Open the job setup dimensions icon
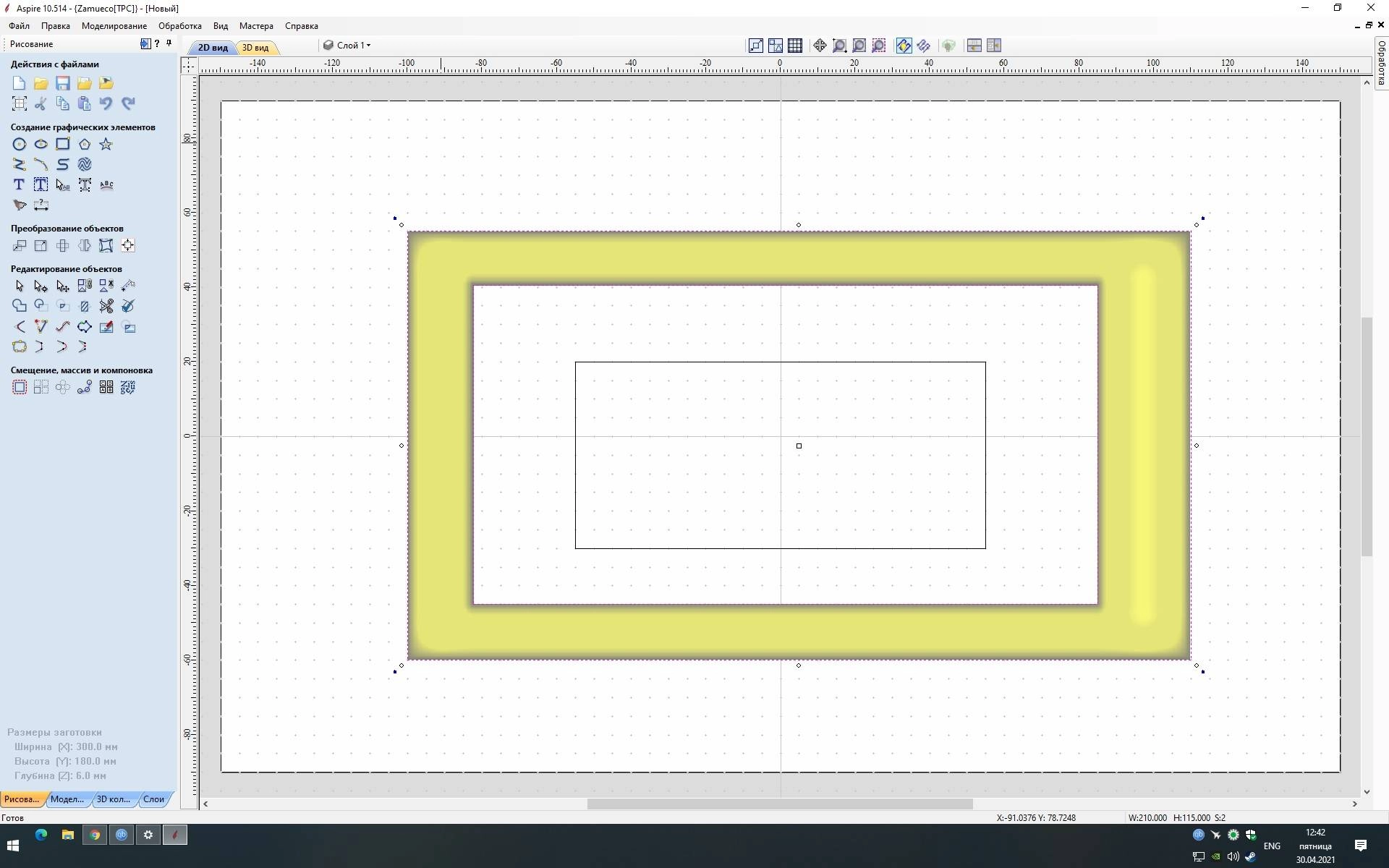Image resolution: width=1389 pixels, height=868 pixels. click(x=19, y=103)
